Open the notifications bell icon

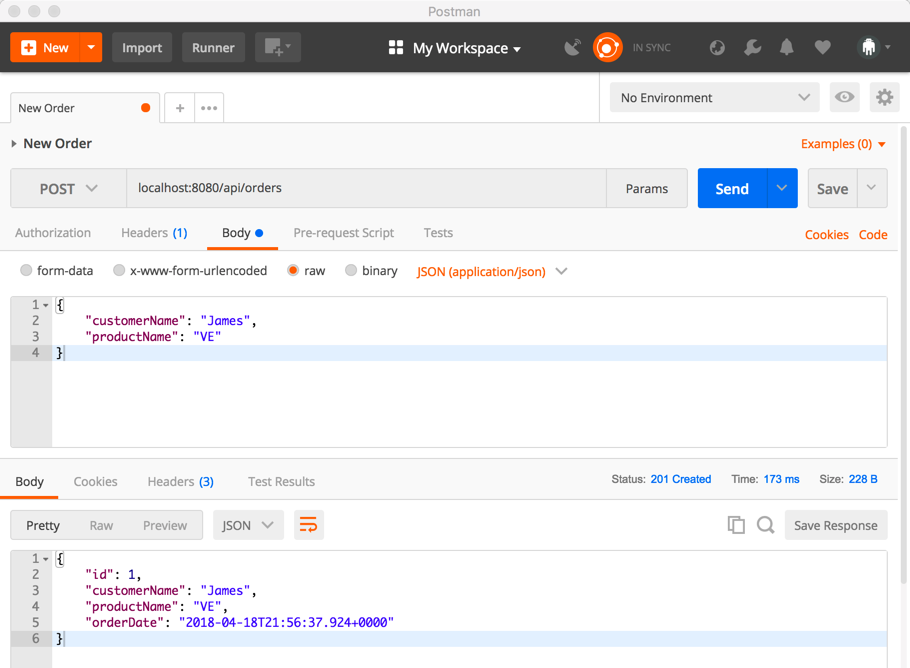pos(786,48)
